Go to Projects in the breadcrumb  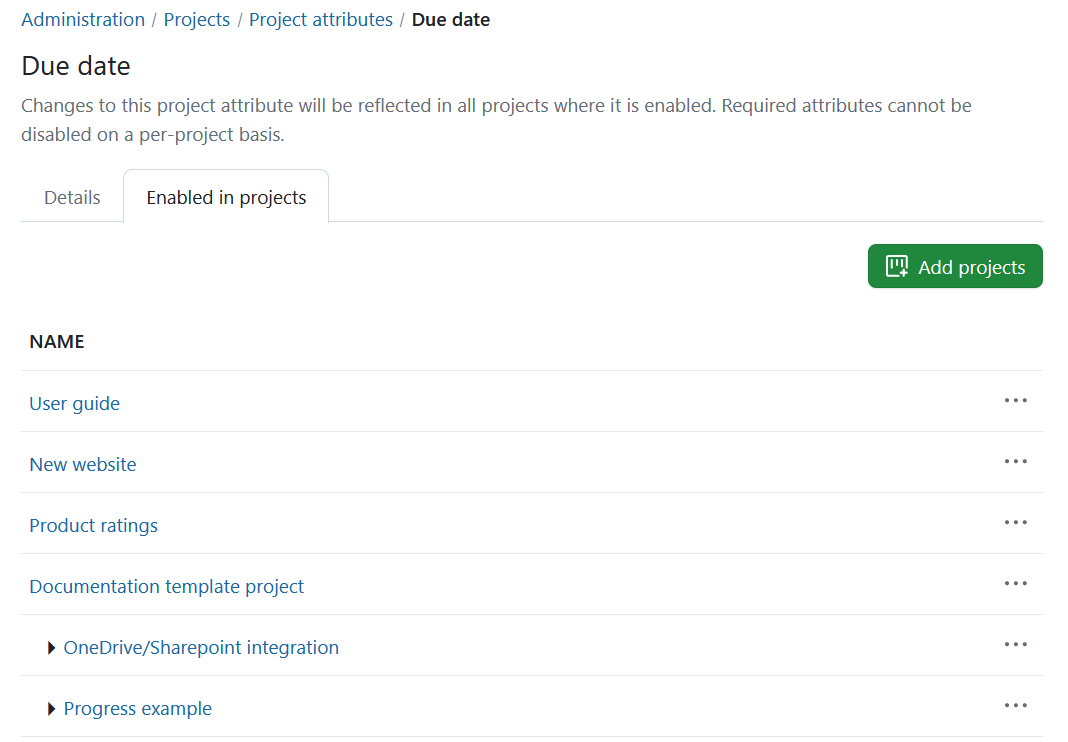tap(196, 19)
